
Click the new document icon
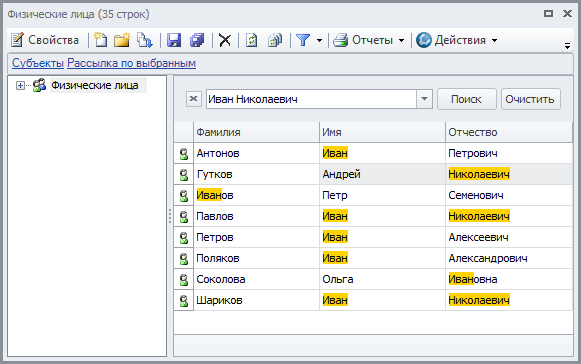(x=100, y=40)
